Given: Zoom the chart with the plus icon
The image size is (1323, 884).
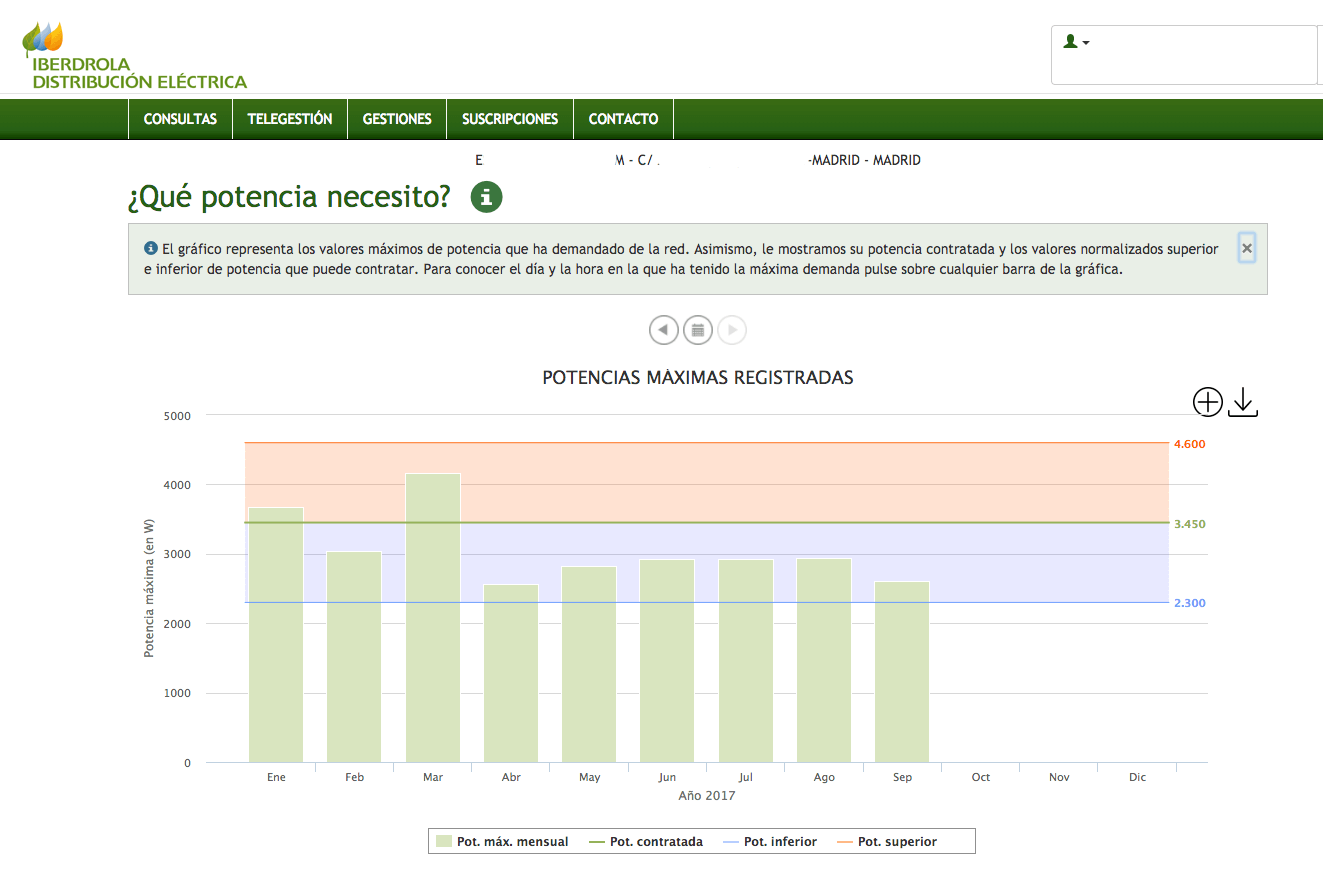Looking at the screenshot, I should click(1208, 402).
